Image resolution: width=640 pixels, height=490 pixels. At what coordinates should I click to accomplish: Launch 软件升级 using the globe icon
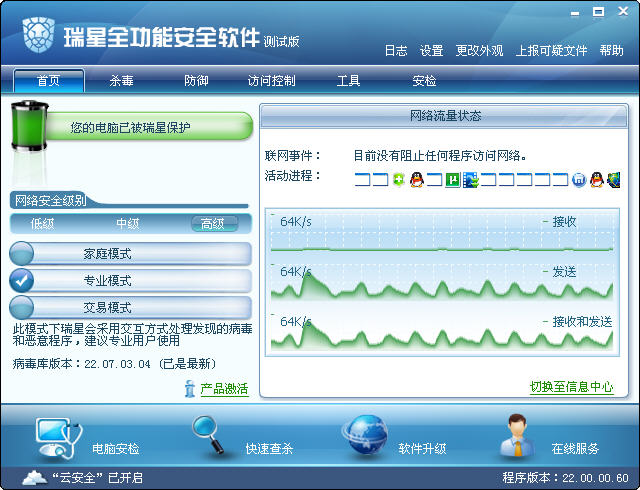(365, 435)
